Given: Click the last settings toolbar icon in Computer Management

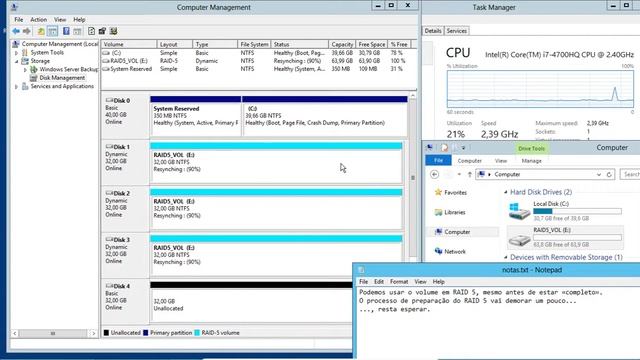Looking at the screenshot, I should (x=113, y=31).
